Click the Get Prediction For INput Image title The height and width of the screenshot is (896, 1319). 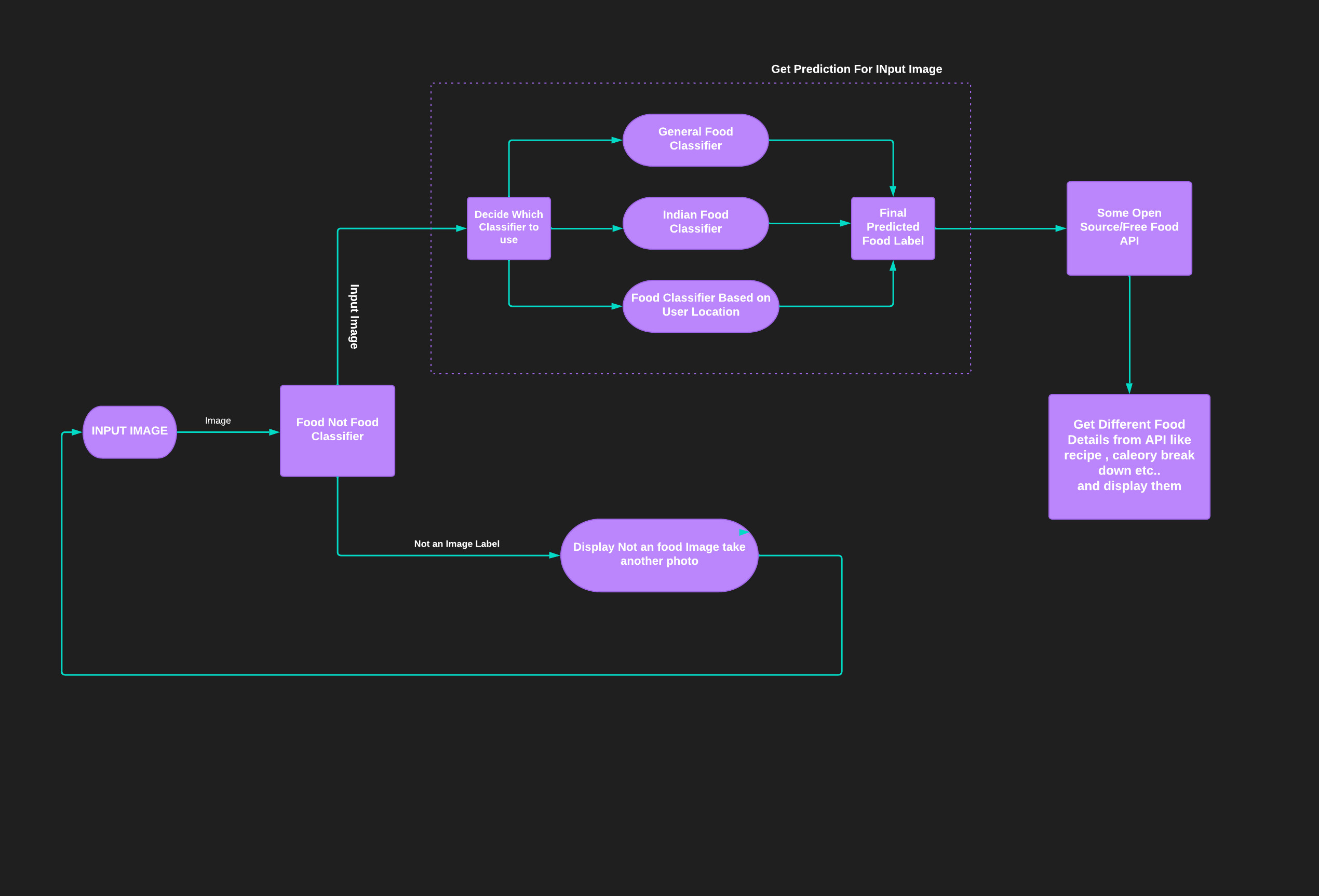click(x=856, y=69)
